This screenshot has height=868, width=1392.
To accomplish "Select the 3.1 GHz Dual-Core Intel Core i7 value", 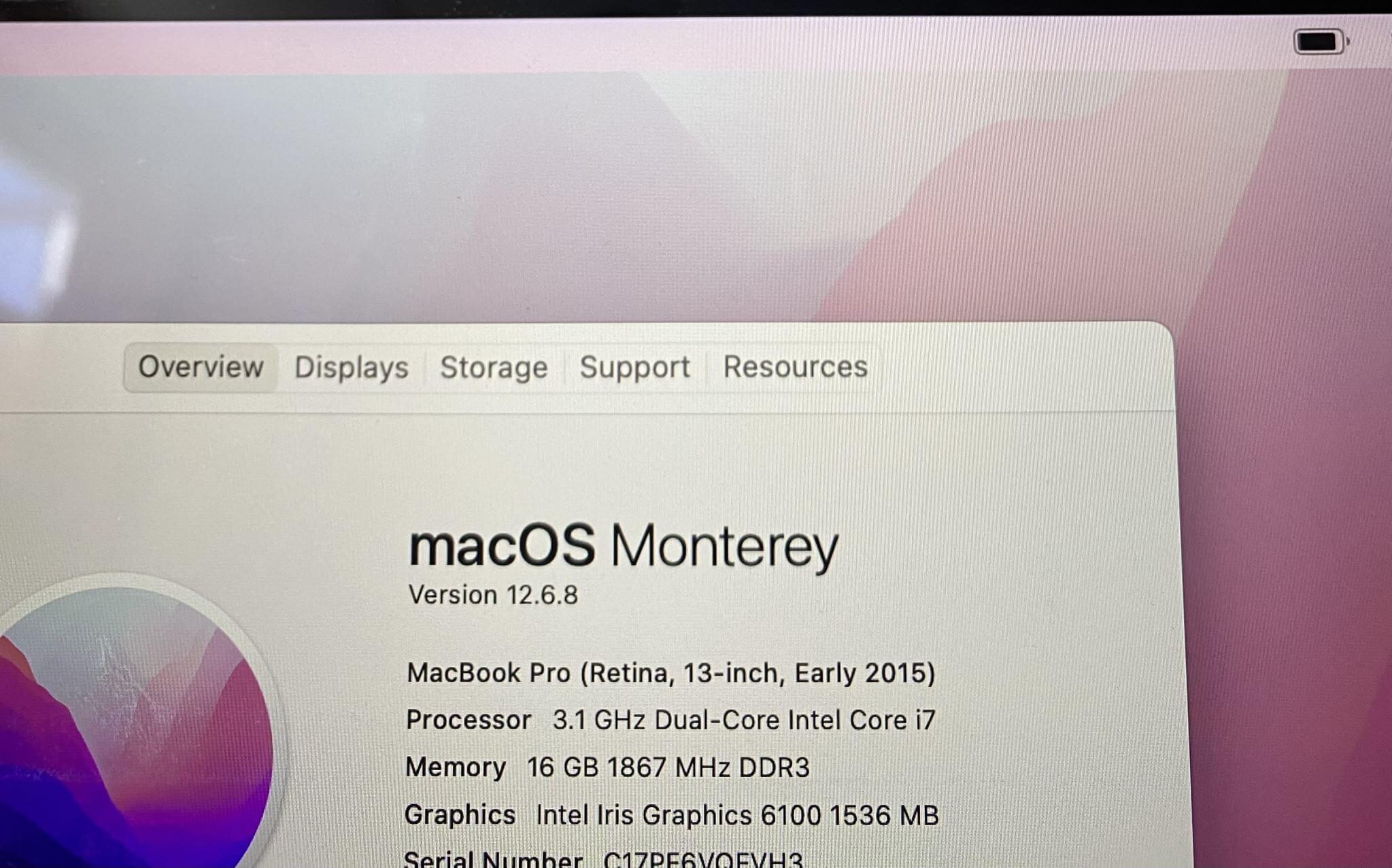I will [x=744, y=720].
